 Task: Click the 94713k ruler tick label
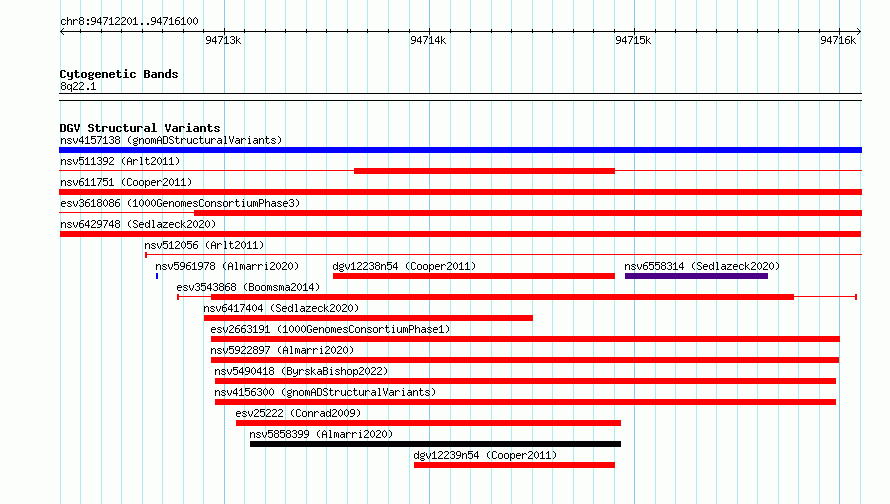[223, 40]
